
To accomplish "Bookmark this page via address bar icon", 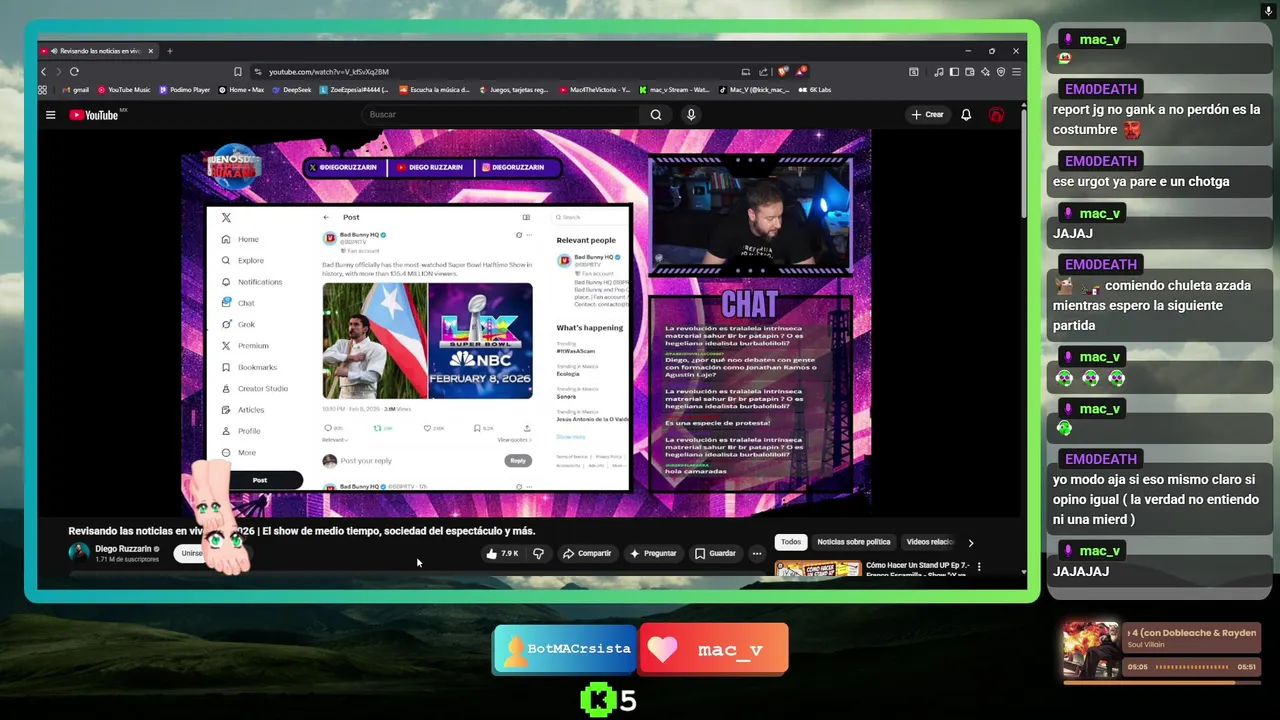I will [238, 72].
